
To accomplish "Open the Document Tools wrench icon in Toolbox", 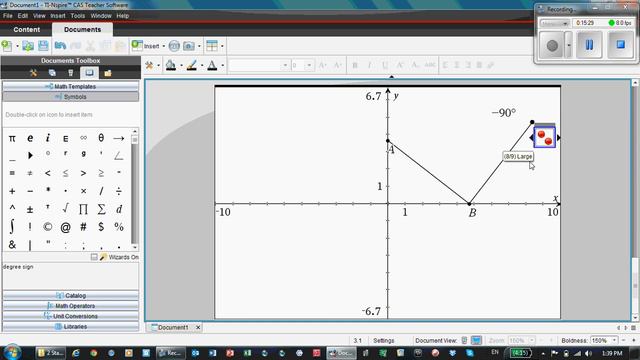I will click(x=33, y=73).
